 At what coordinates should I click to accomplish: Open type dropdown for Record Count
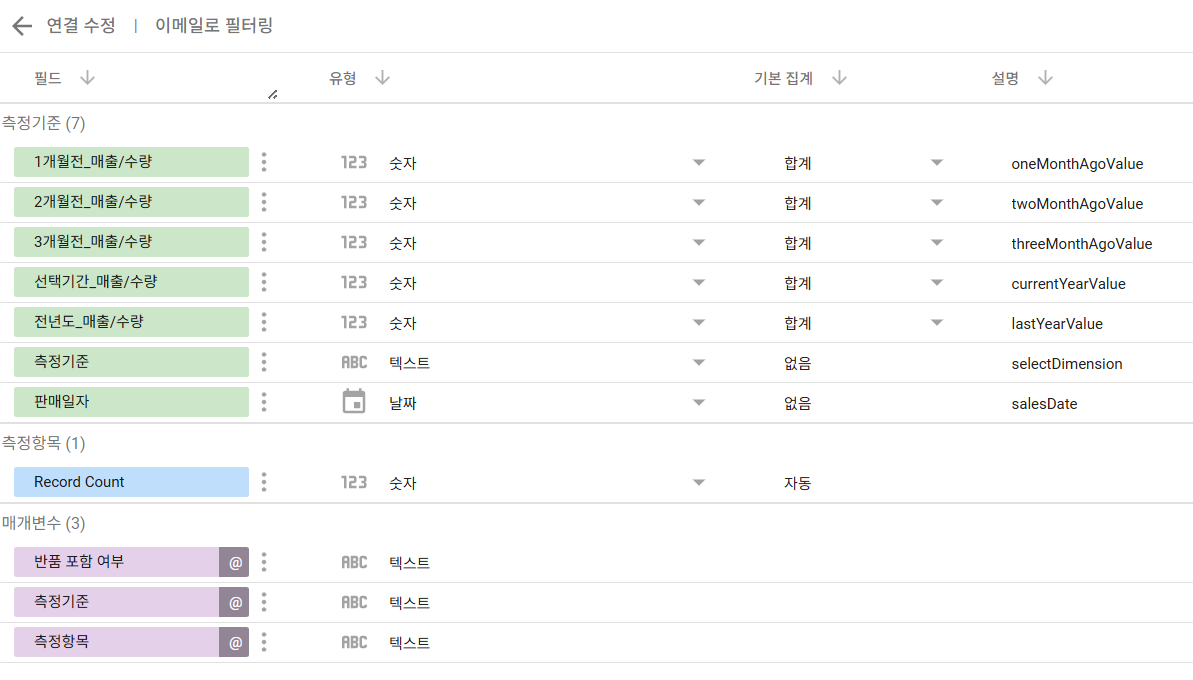coord(698,482)
